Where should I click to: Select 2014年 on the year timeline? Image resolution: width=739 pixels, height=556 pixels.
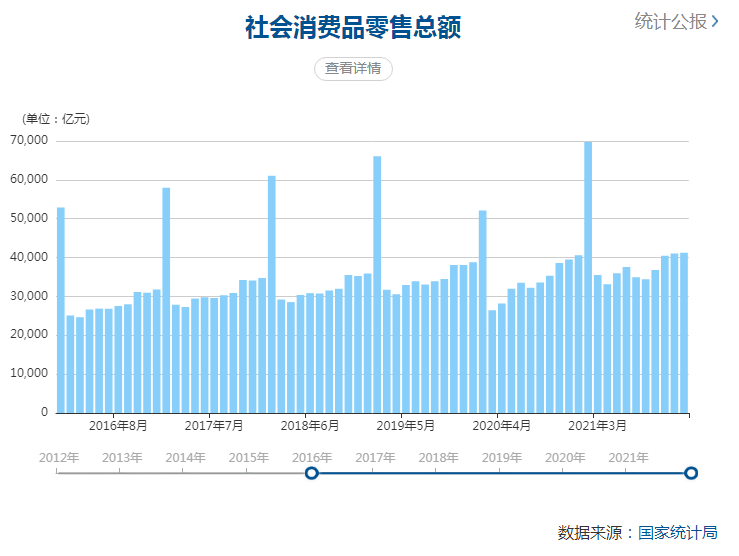185,458
